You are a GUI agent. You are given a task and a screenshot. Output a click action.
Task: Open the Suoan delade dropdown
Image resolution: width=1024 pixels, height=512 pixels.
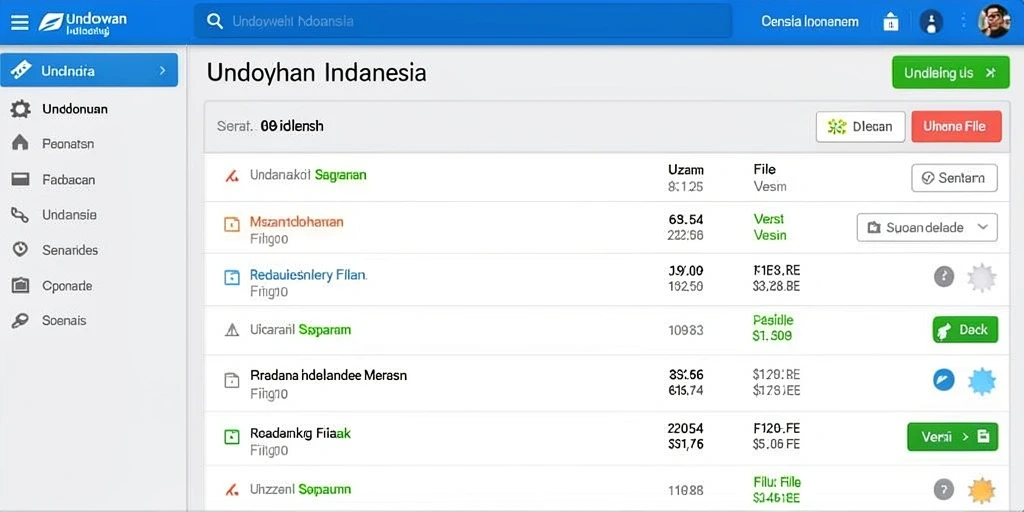coord(927,227)
